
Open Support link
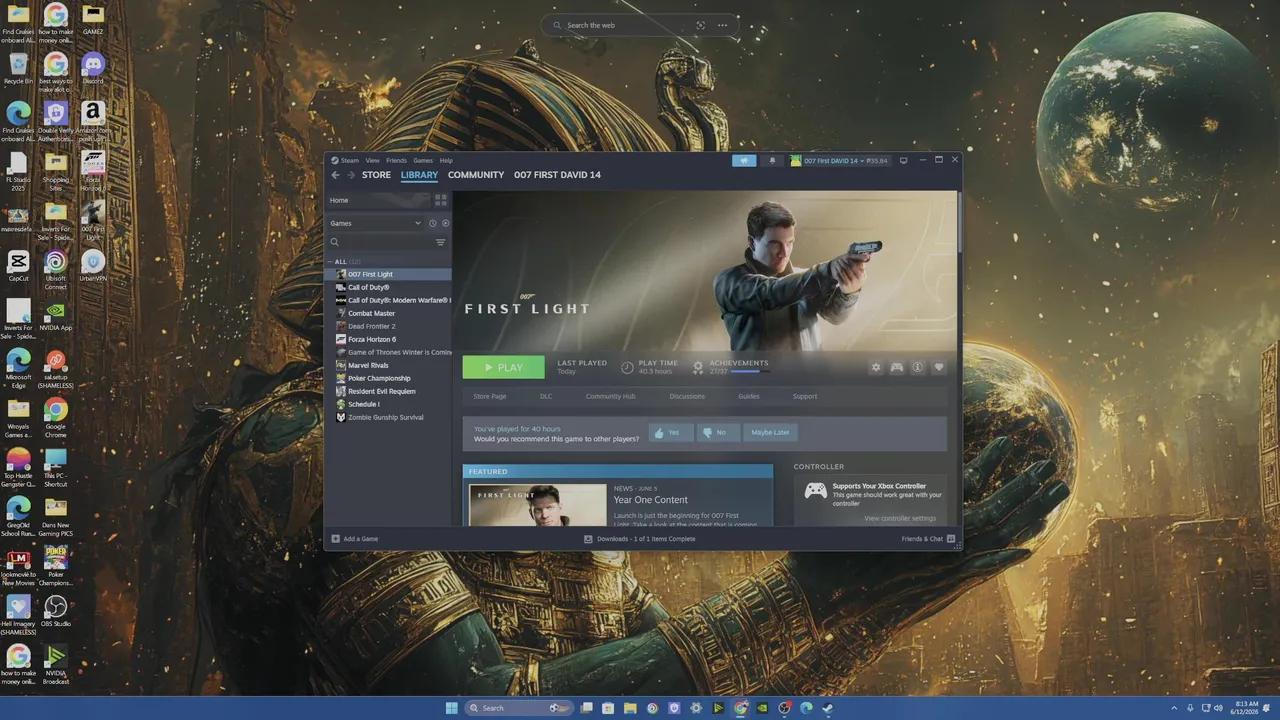[x=805, y=396]
